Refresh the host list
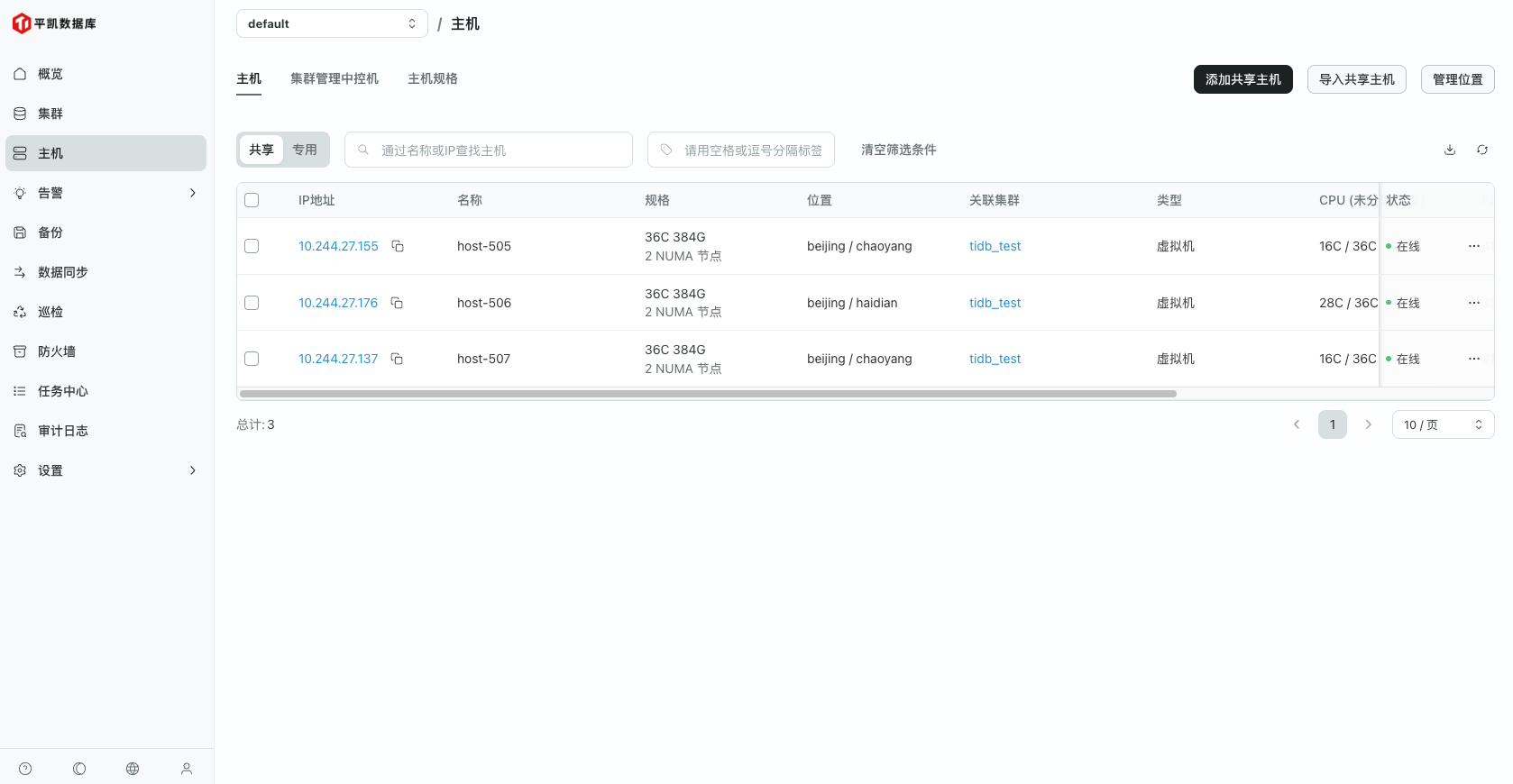 click(1481, 150)
